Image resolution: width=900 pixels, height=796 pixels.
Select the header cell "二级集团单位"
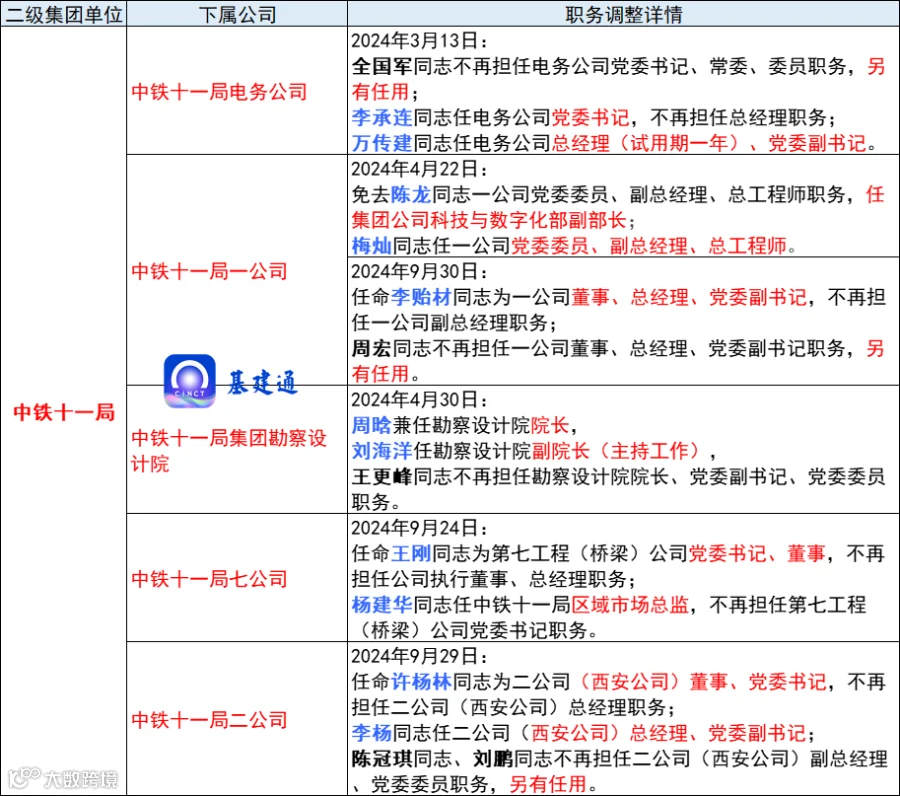(63, 14)
